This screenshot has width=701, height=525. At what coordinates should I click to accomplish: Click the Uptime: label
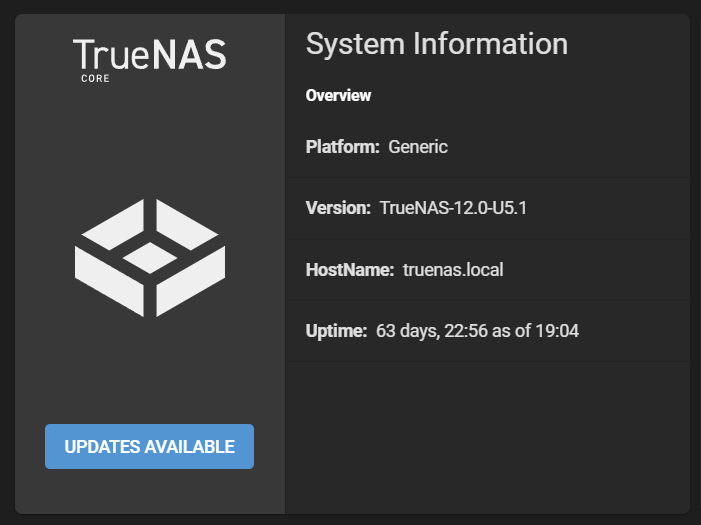[336, 331]
